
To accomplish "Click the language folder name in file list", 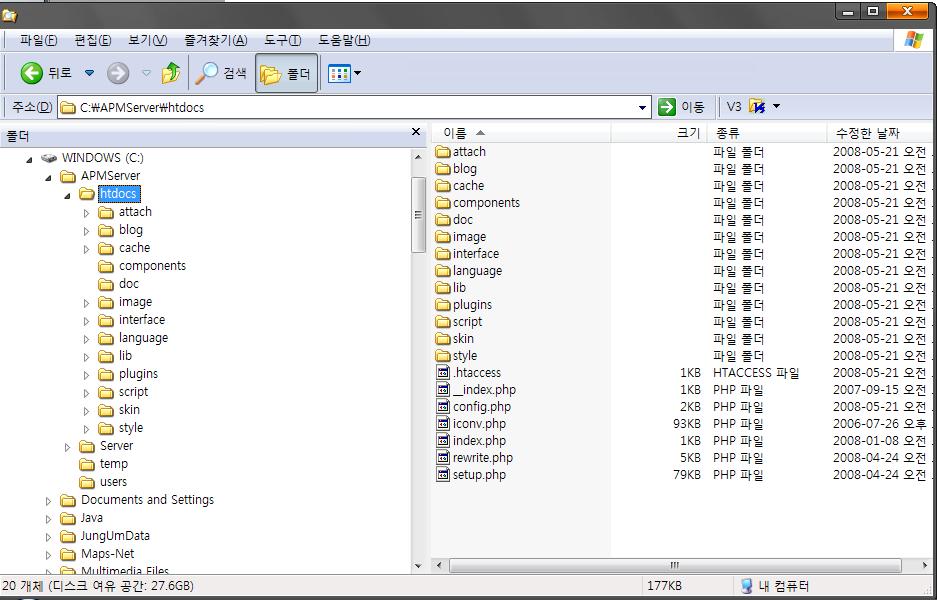I will (x=477, y=271).
